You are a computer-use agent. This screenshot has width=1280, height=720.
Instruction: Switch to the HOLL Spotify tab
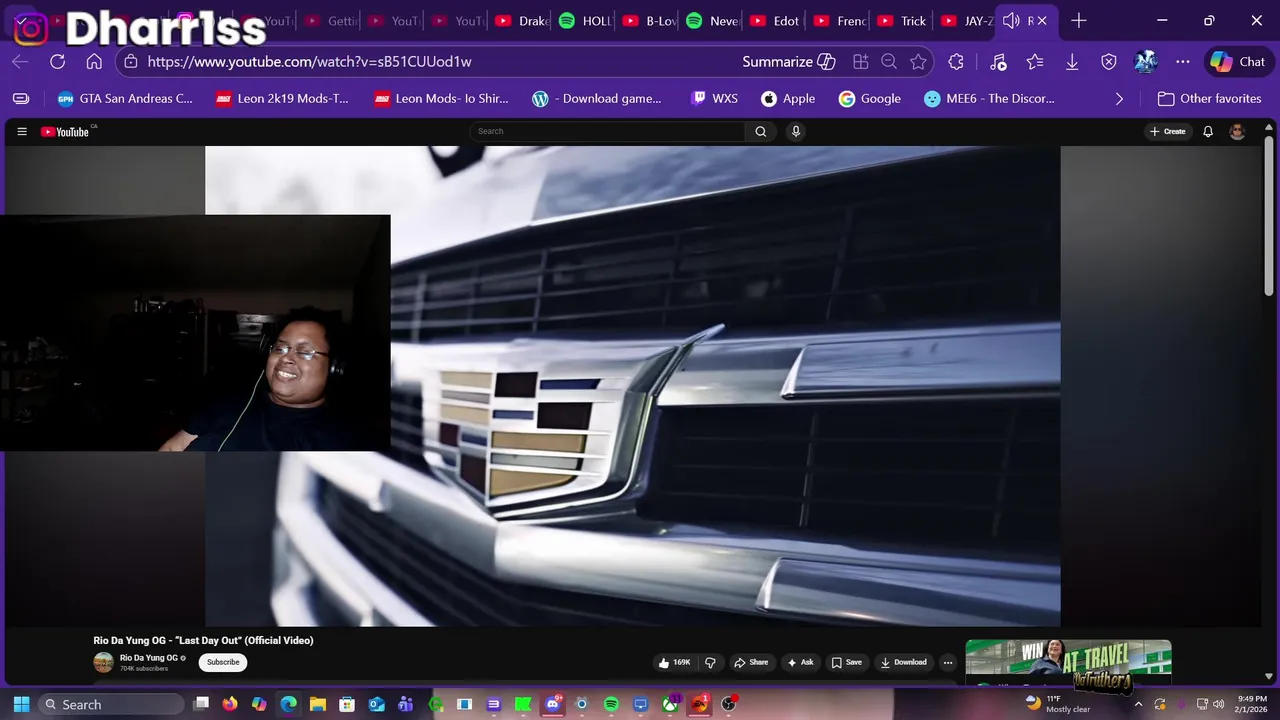[586, 21]
